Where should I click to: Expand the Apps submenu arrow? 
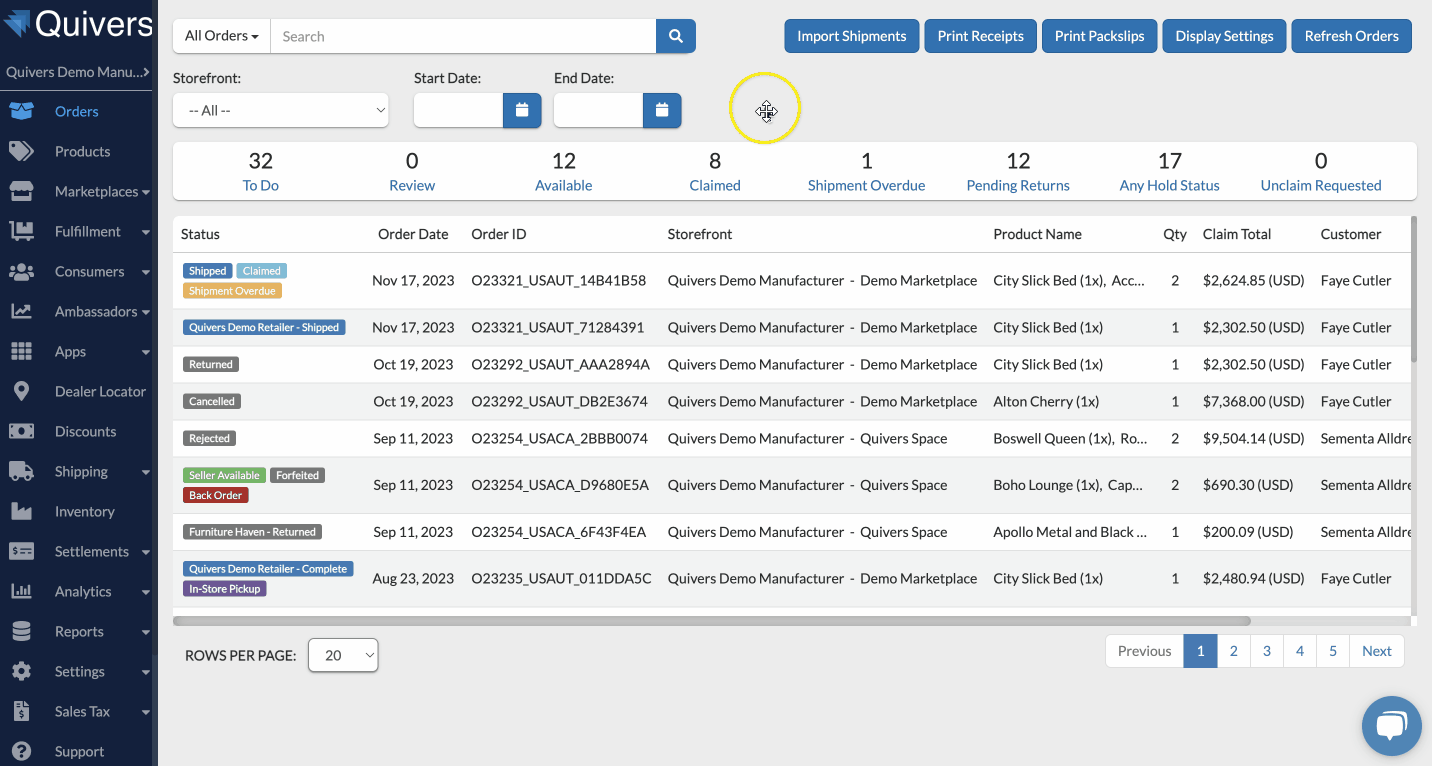pos(146,352)
